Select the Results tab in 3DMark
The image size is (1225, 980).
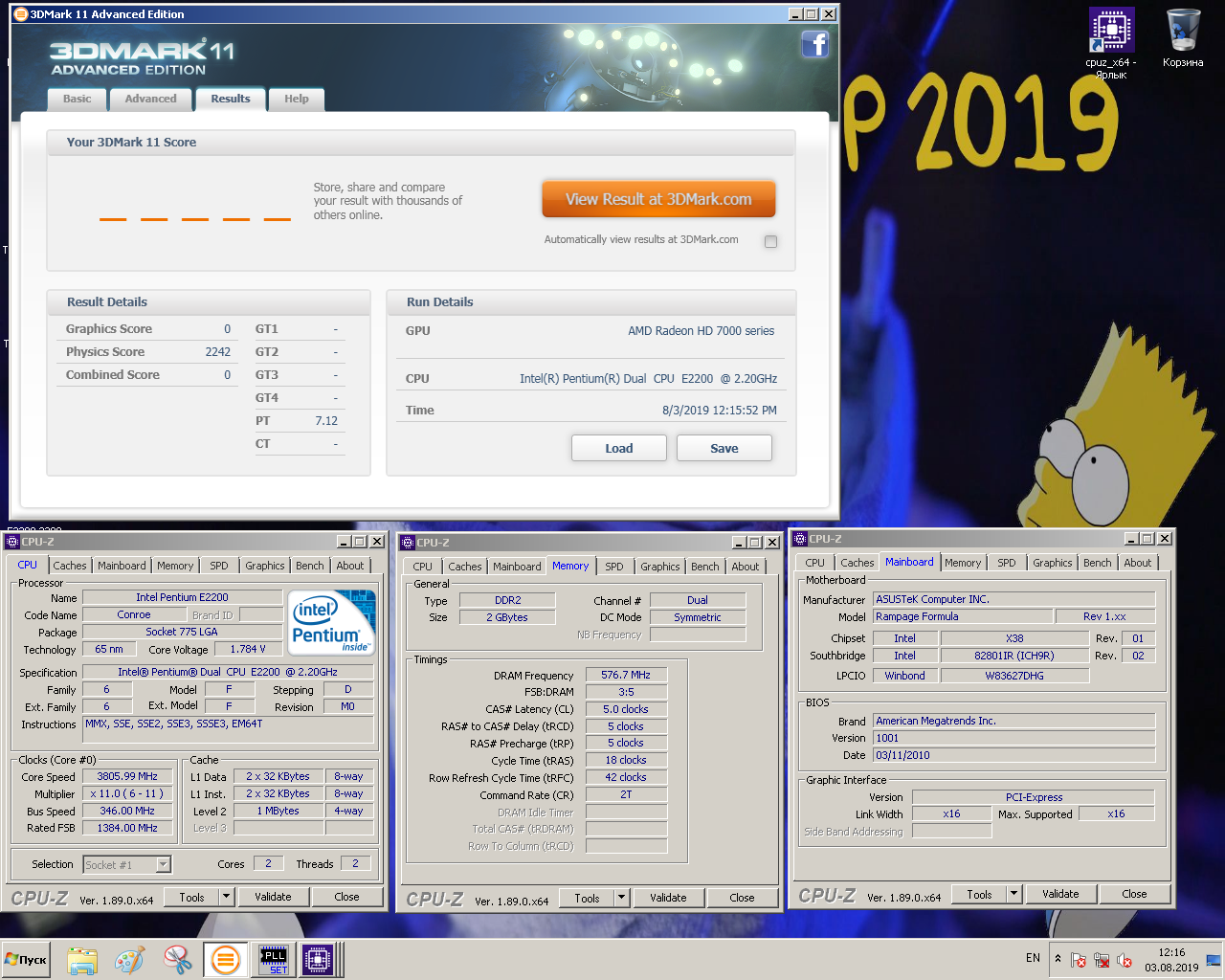(x=230, y=99)
